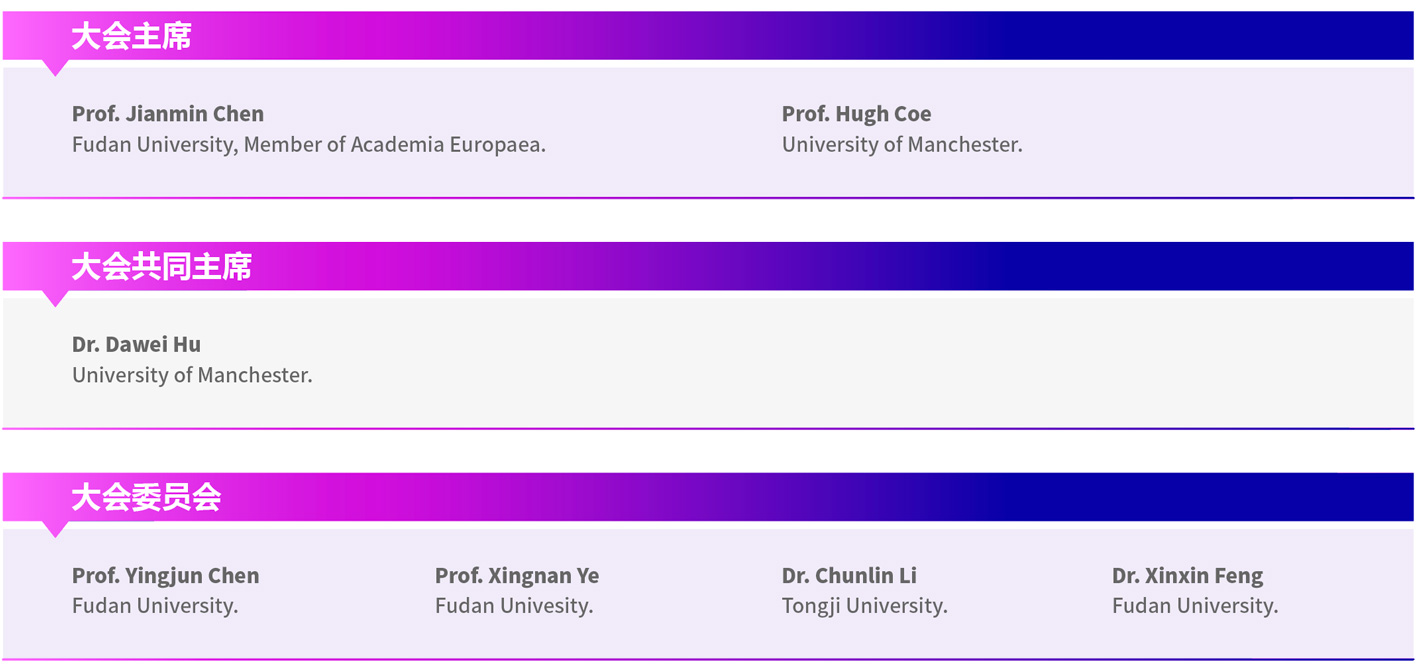Click the 大会主席 section header

point(131,37)
